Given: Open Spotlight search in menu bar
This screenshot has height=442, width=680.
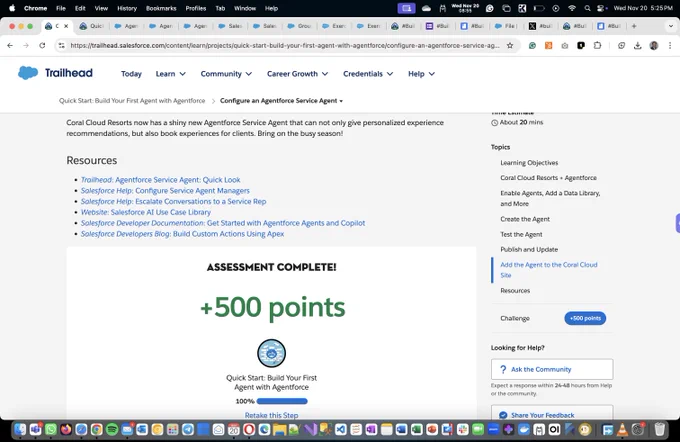Looking at the screenshot, I should 587,8.
